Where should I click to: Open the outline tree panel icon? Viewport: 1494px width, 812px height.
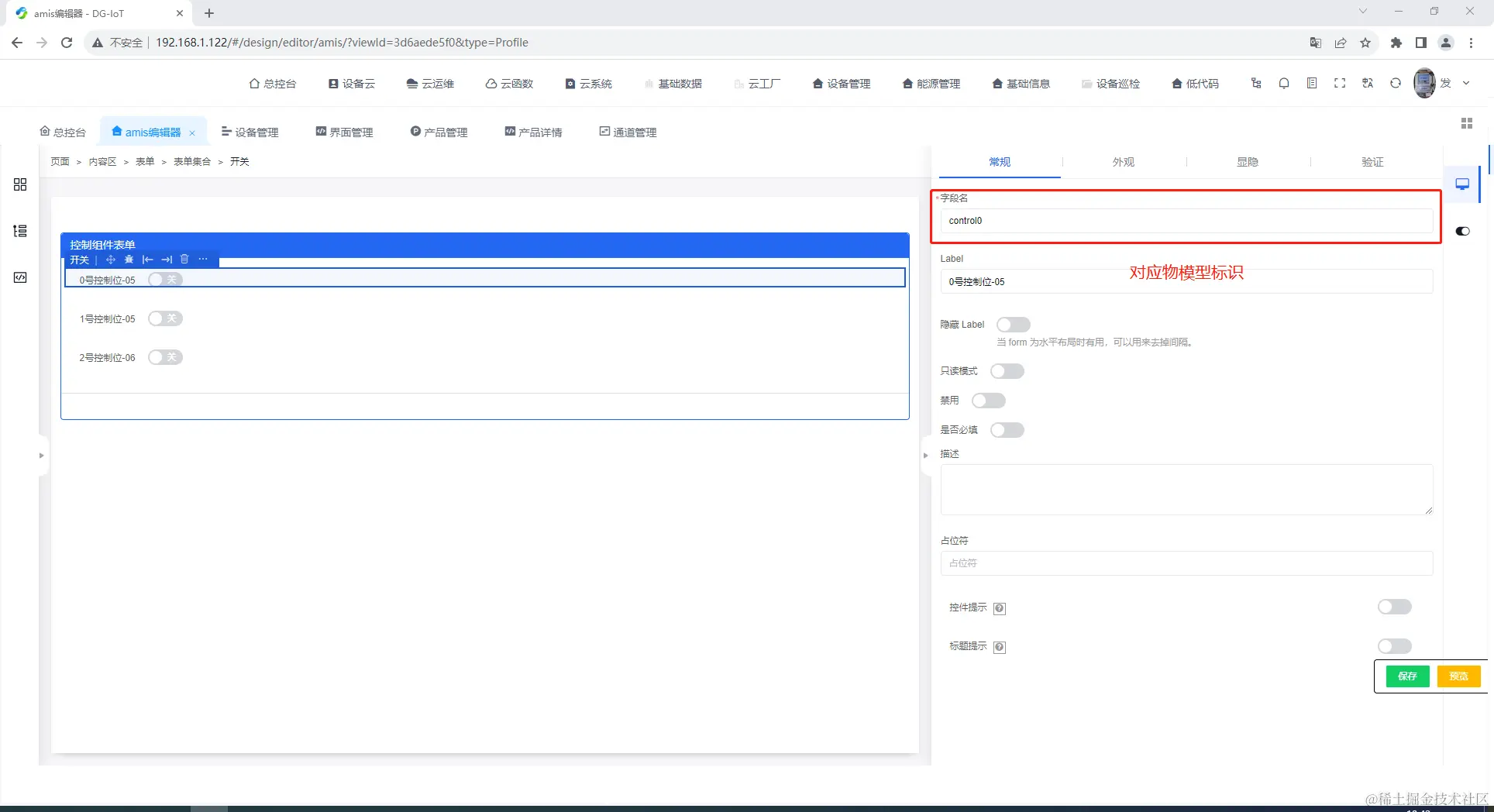tap(20, 231)
